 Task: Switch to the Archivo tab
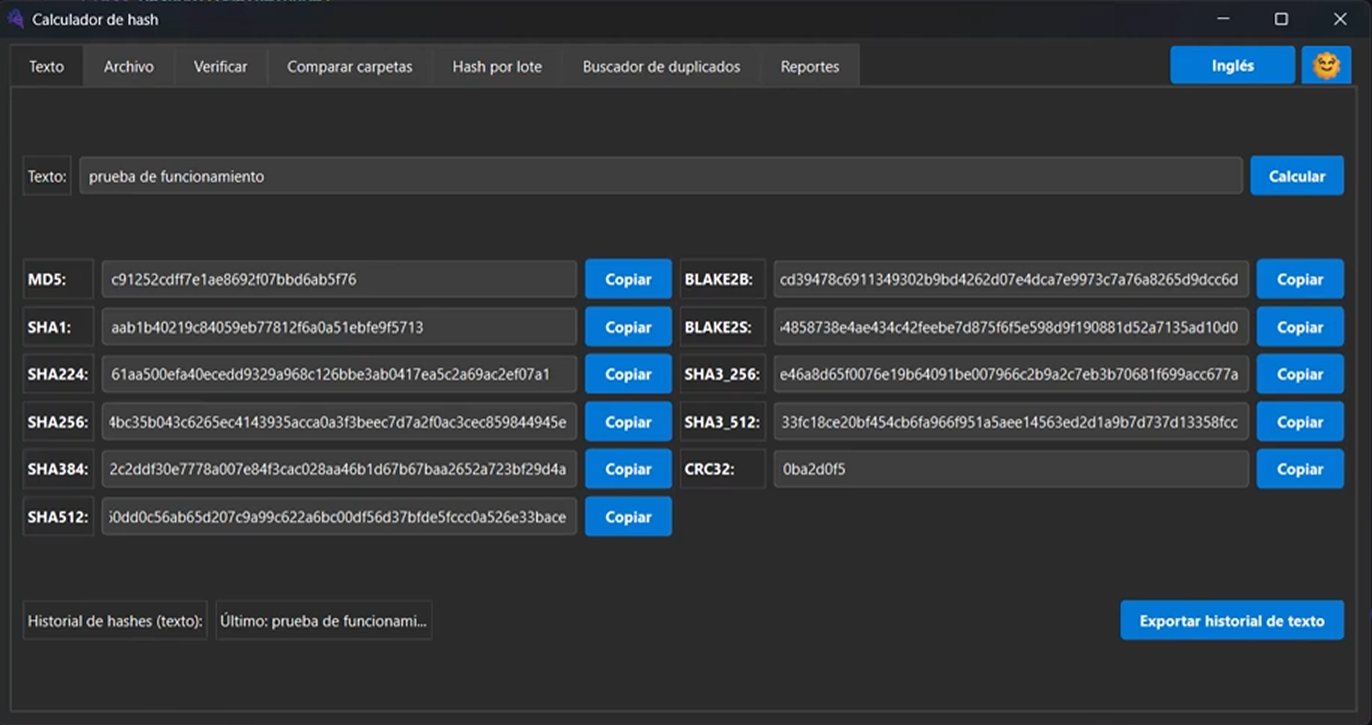[129, 67]
